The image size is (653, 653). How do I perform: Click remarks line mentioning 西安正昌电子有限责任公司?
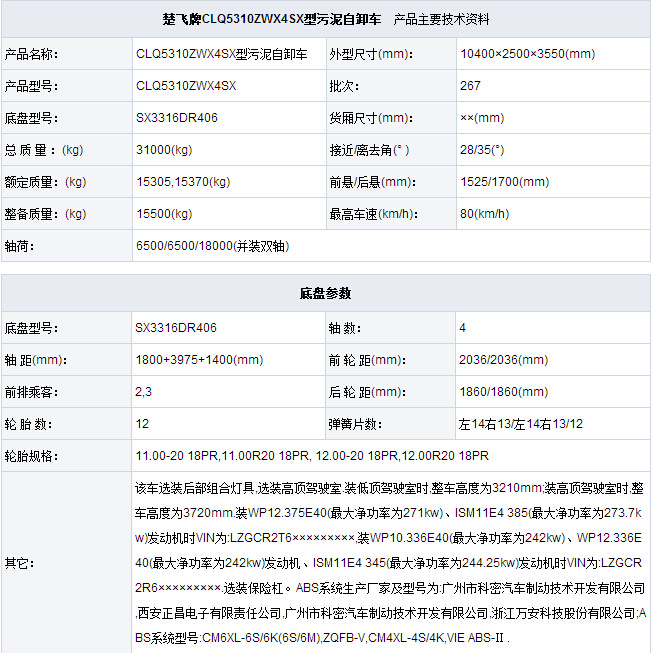(391, 613)
